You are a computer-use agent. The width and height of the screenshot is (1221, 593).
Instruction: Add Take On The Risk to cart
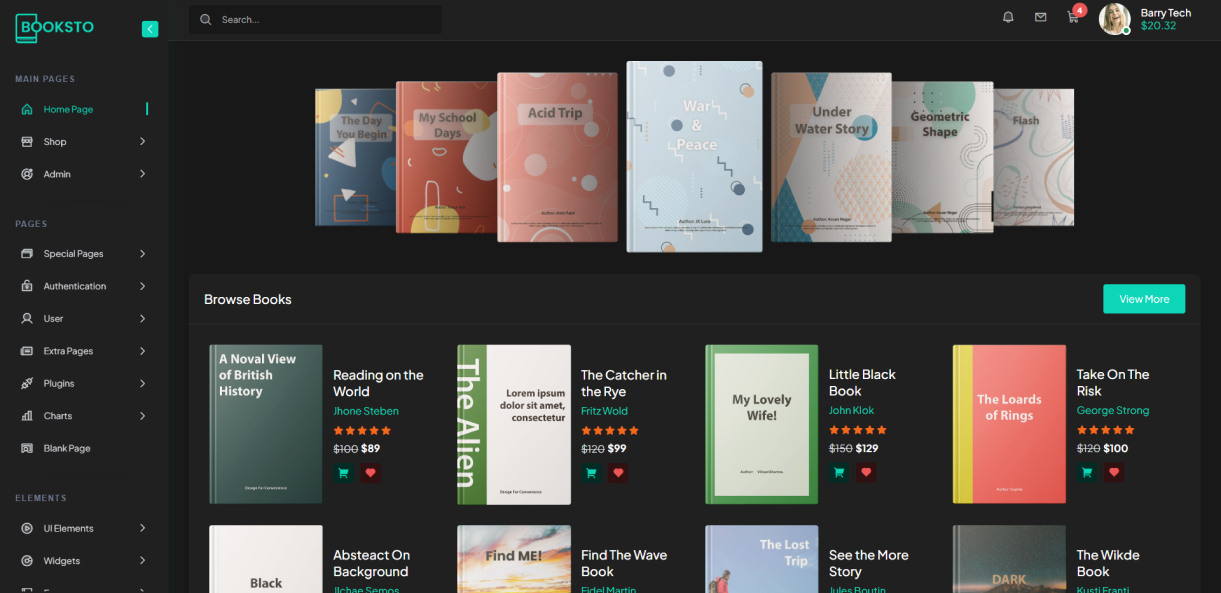click(1087, 473)
